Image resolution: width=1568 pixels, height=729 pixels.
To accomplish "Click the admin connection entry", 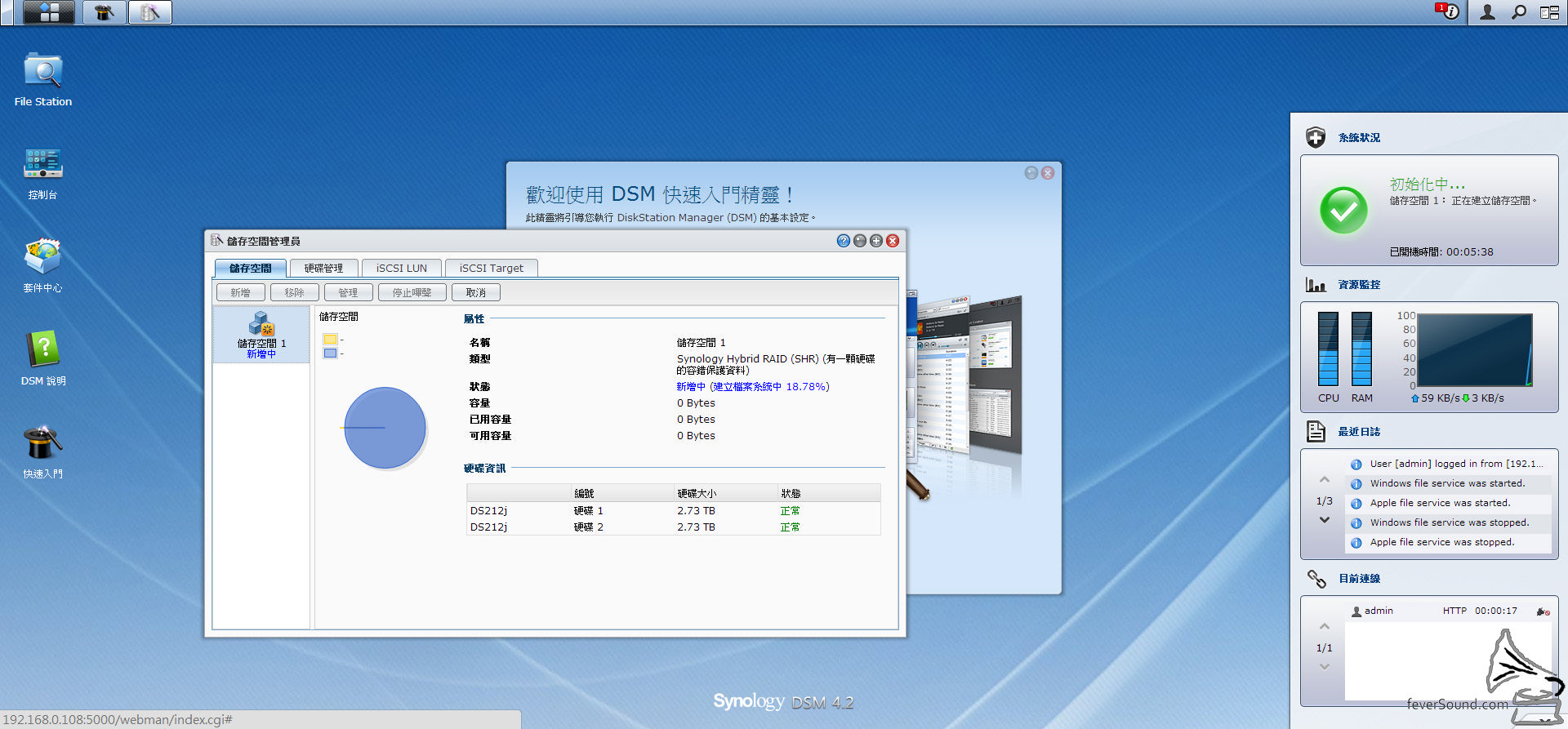I will click(x=1449, y=611).
